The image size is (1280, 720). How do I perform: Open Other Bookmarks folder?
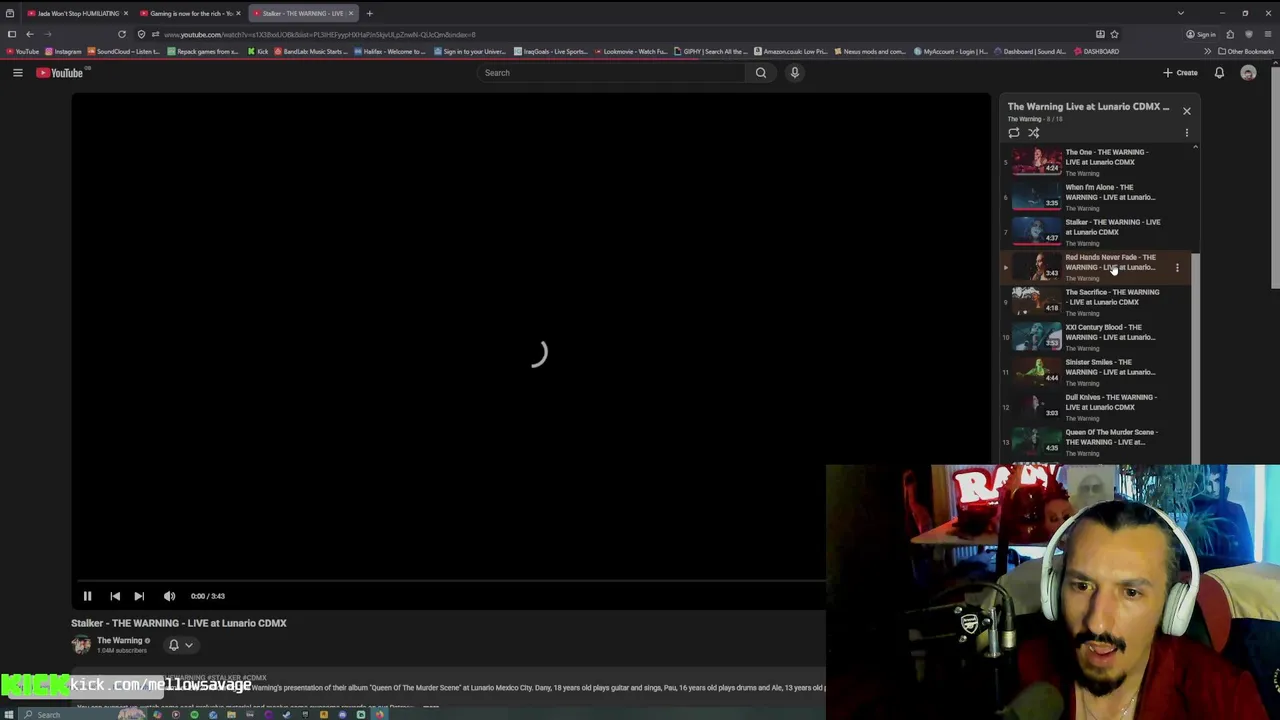coord(1246,51)
